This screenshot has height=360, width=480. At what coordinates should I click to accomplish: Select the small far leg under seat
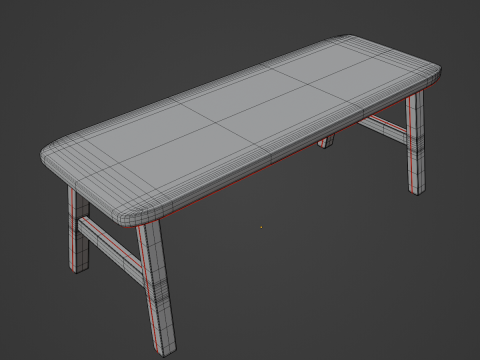(x=326, y=141)
